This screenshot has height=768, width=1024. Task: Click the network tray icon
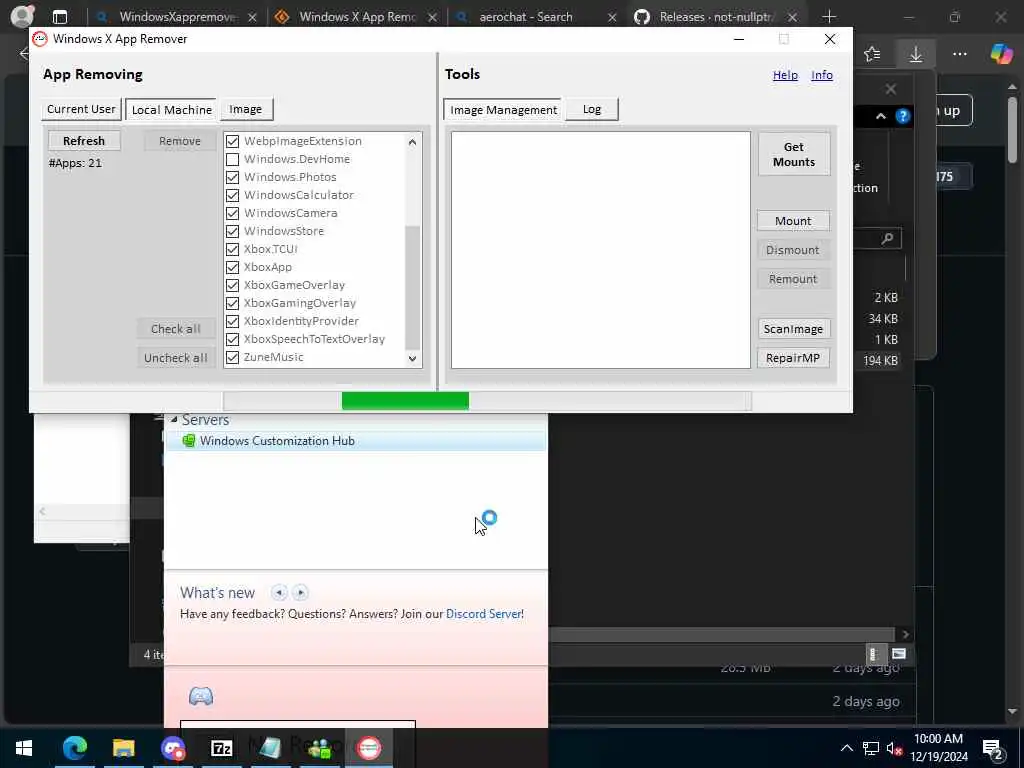pyautogui.click(x=871, y=748)
